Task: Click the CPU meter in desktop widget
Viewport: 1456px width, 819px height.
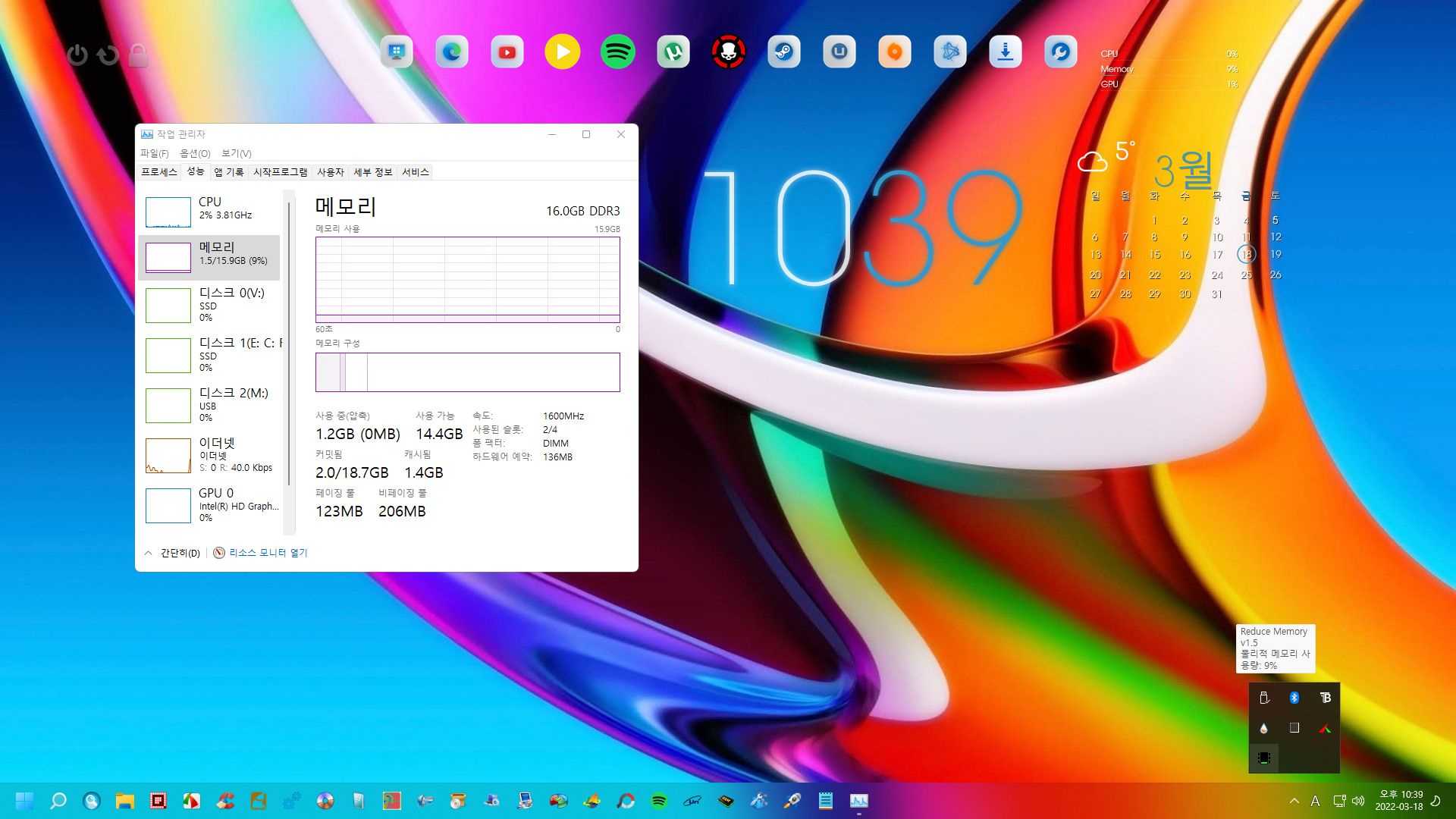Action: (1169, 54)
